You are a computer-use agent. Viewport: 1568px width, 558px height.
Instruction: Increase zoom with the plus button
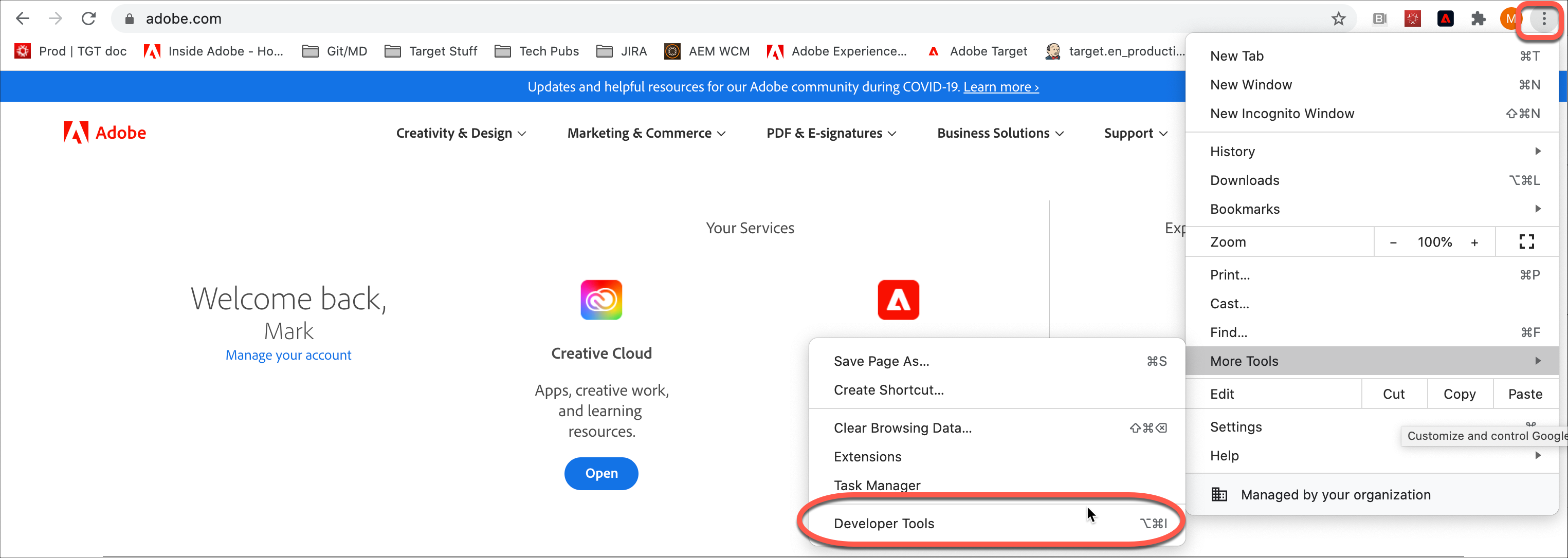pyautogui.click(x=1474, y=242)
